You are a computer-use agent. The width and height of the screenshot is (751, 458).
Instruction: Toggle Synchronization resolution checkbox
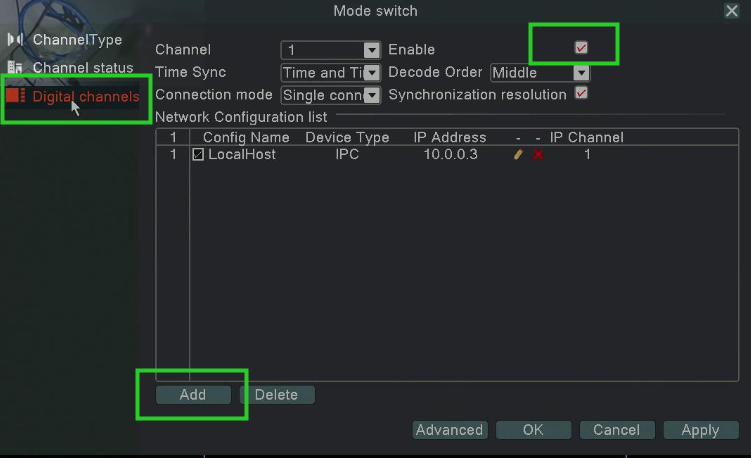click(581, 93)
